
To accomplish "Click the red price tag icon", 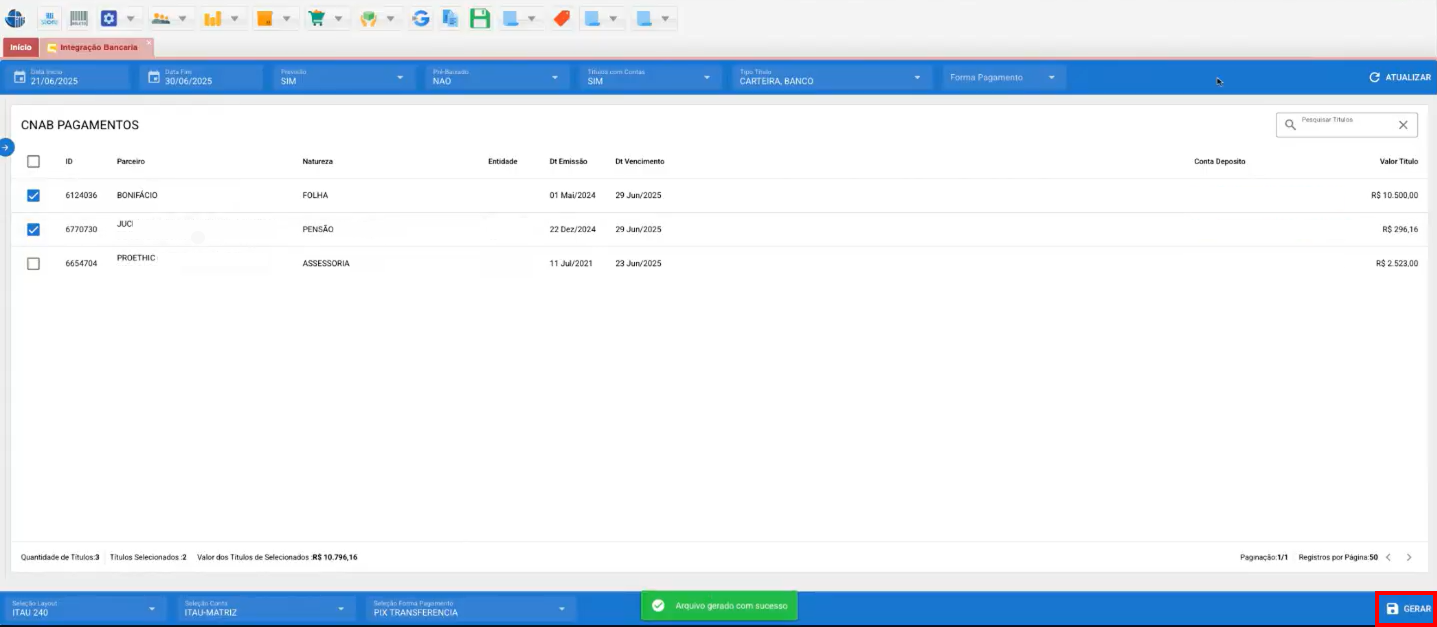I will [562, 18].
